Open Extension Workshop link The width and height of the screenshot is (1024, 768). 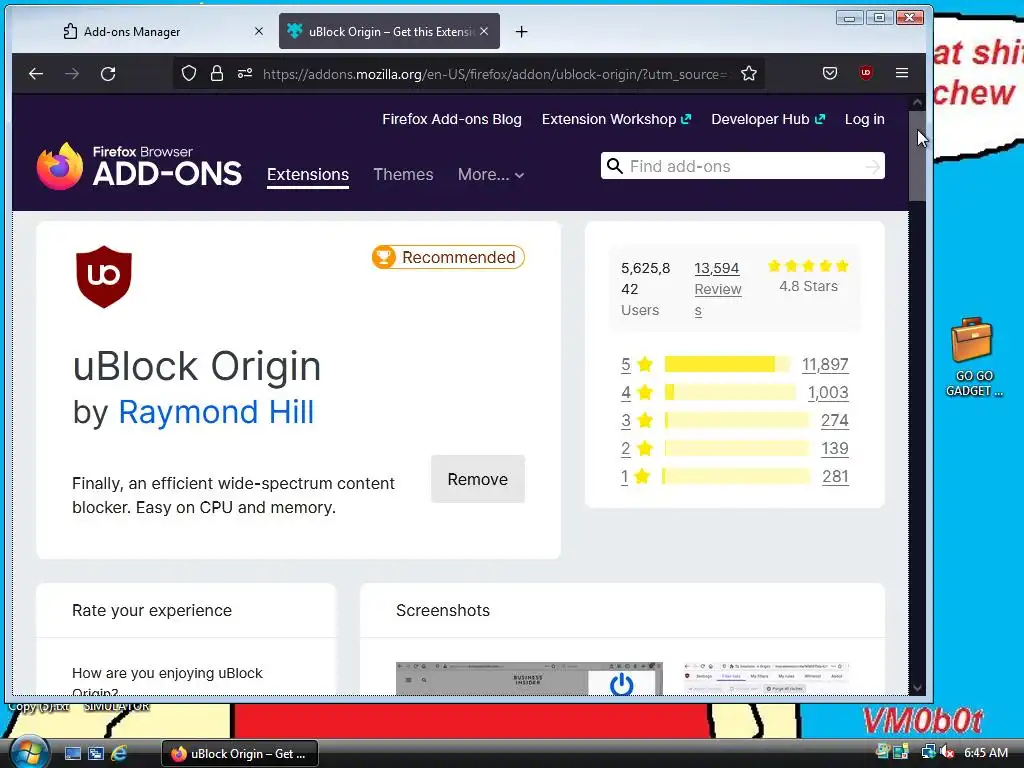click(616, 119)
